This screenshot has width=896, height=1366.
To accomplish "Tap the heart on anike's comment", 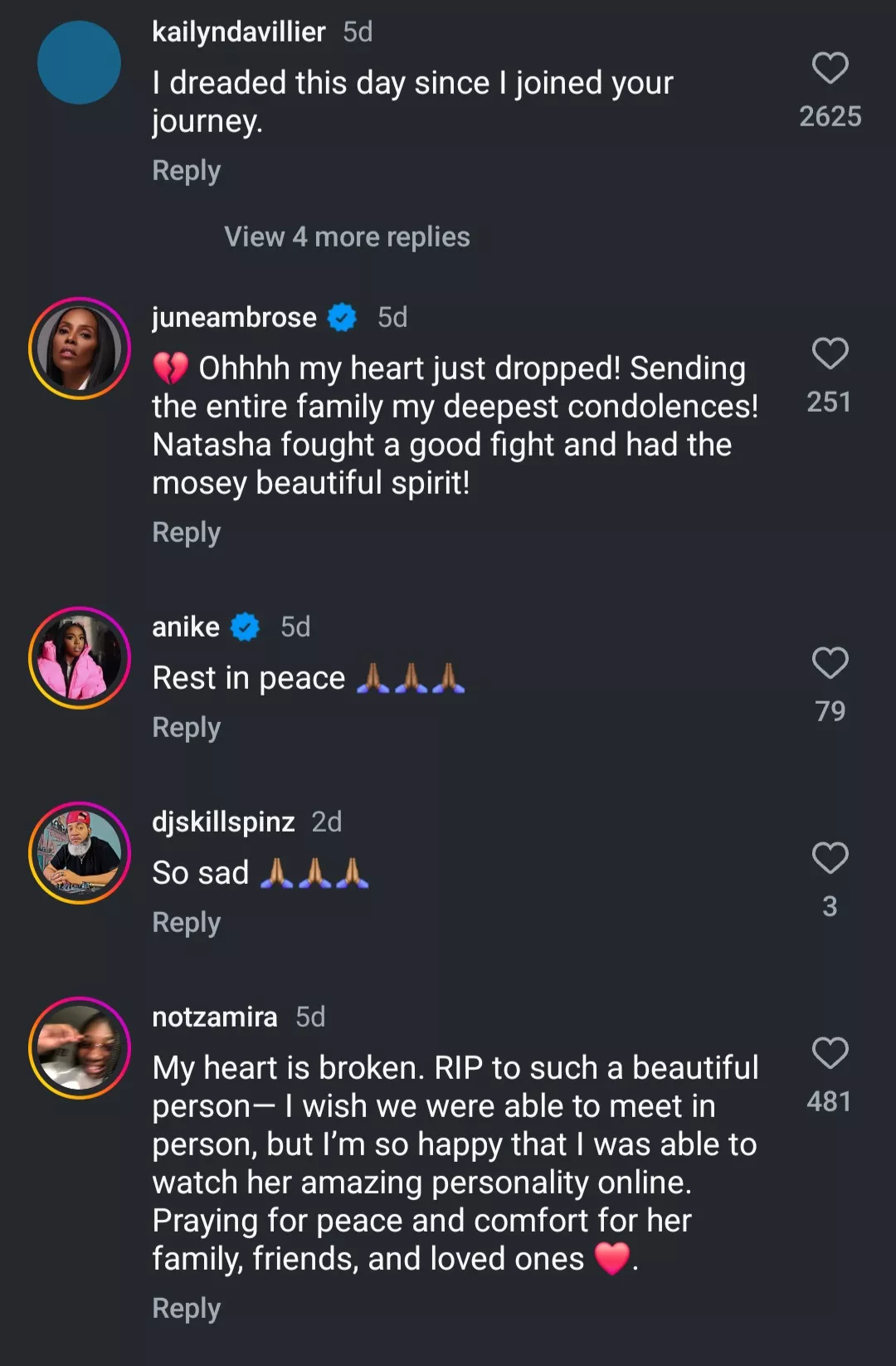I will coord(830,663).
